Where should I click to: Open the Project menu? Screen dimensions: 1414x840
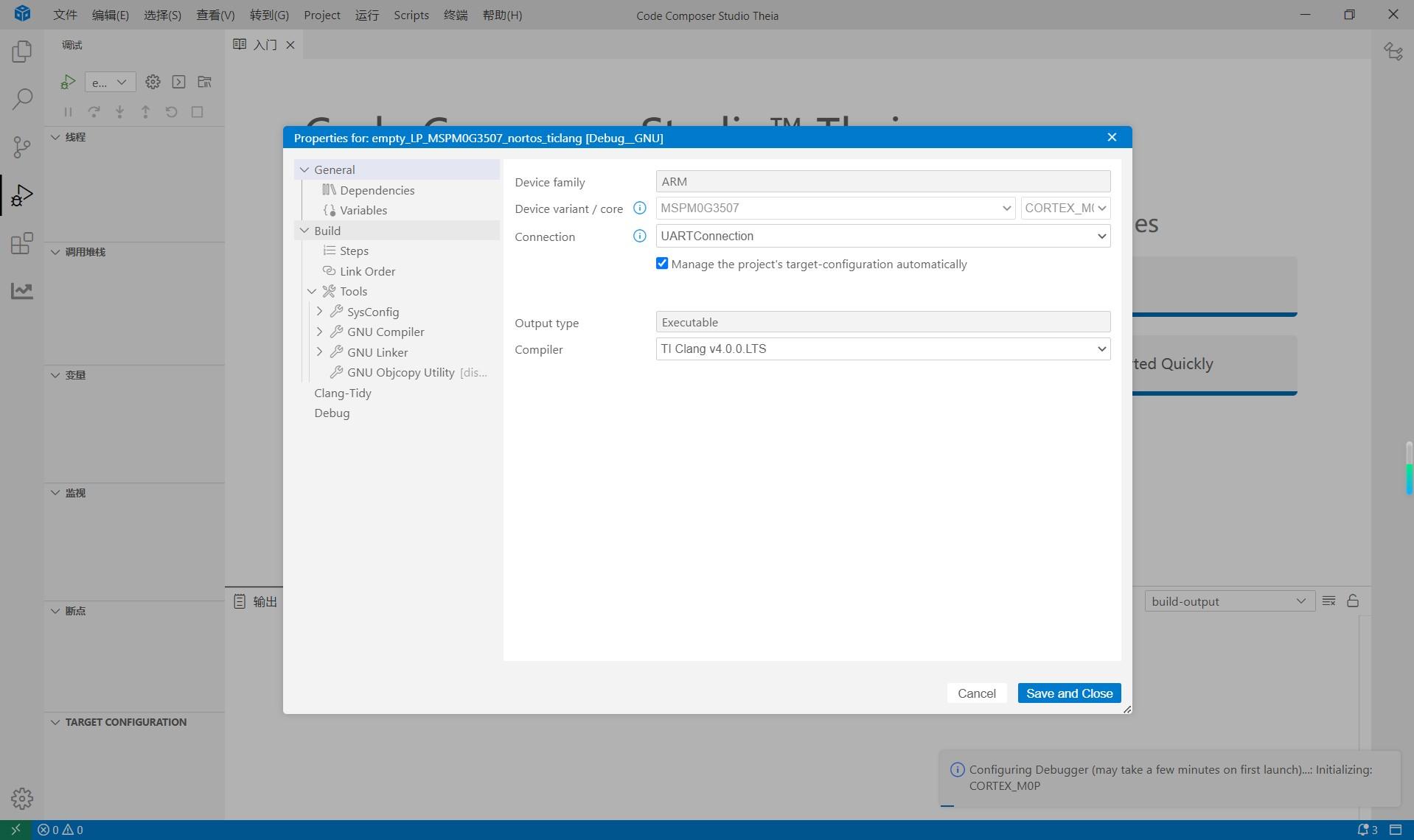pos(321,15)
